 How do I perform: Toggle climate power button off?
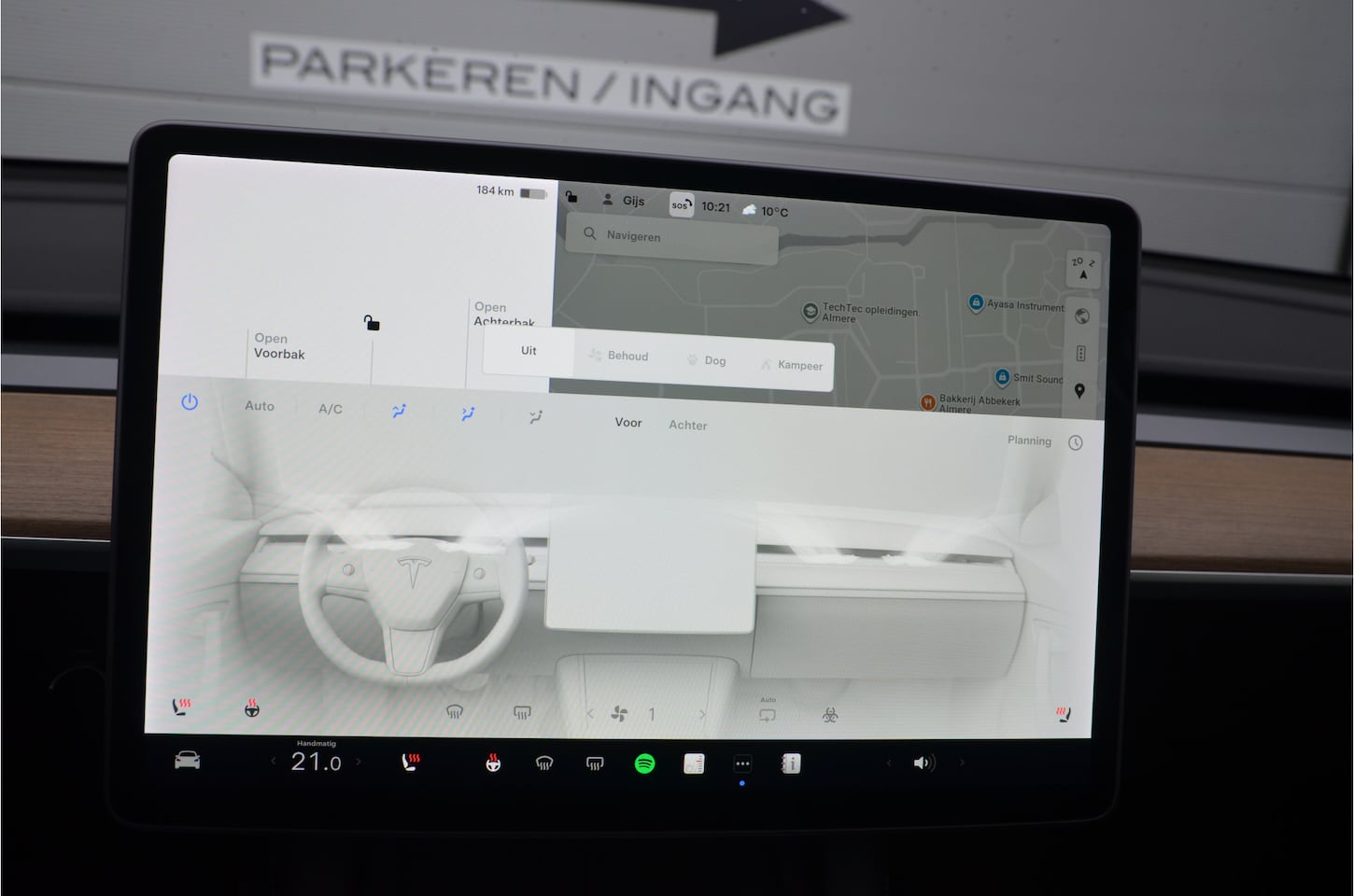click(x=190, y=402)
